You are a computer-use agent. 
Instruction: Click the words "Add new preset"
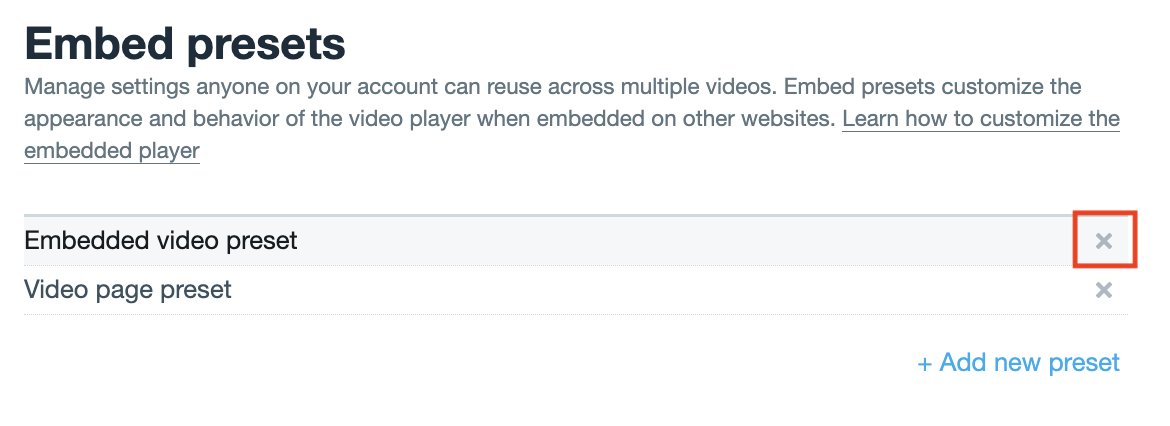1030,362
